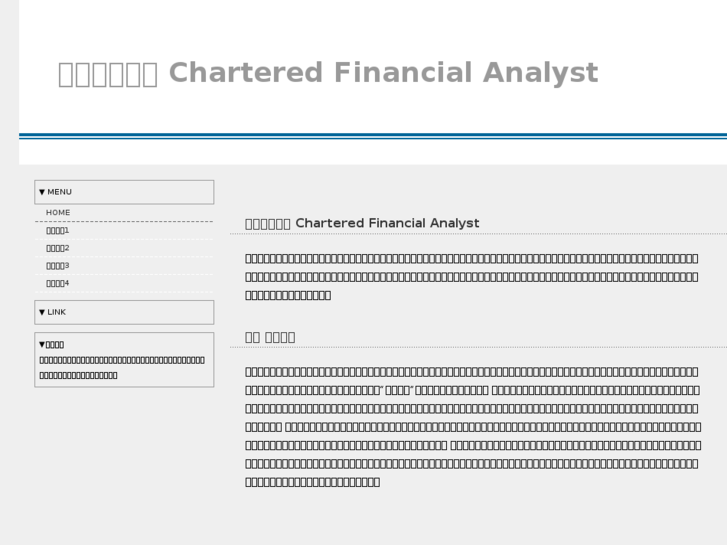Click the triangle in the bottom sidebar box
Image resolution: width=727 pixels, height=545 pixels.
click(x=42, y=344)
